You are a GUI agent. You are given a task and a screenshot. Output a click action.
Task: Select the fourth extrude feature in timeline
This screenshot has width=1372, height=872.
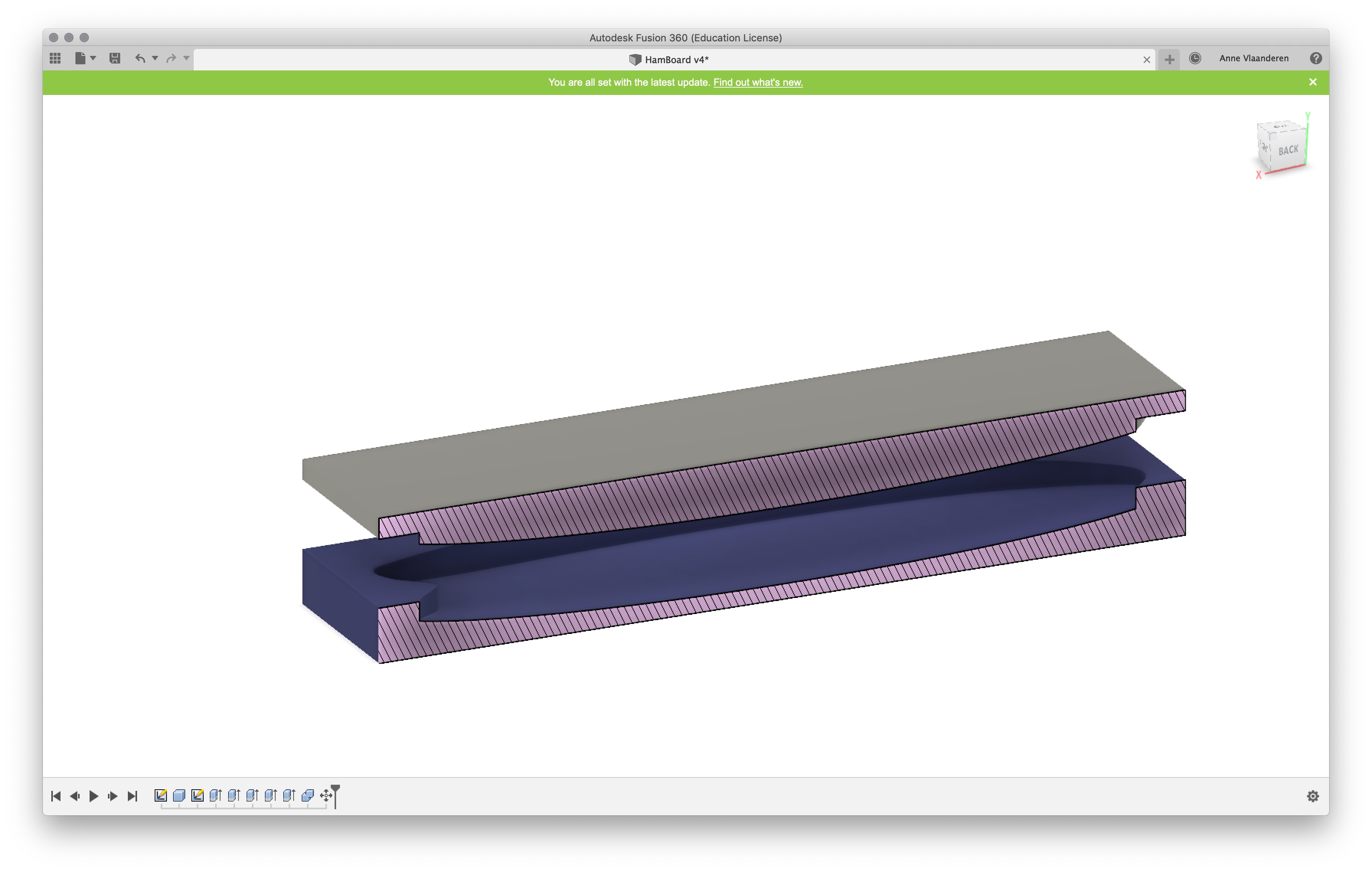pyautogui.click(x=271, y=795)
